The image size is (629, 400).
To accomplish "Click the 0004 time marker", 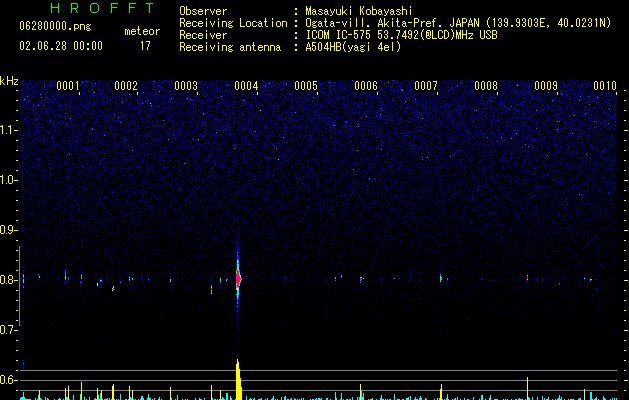I will (x=246, y=86).
